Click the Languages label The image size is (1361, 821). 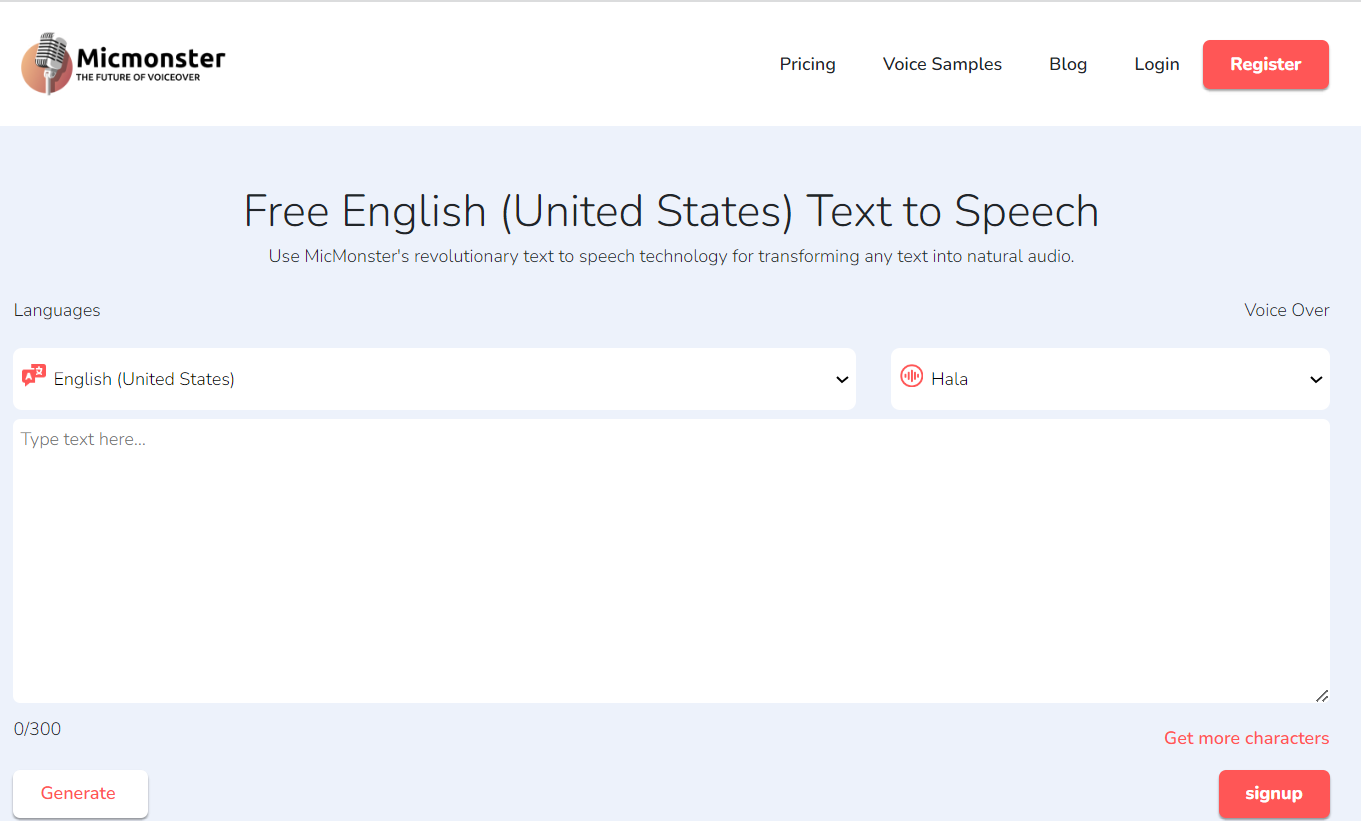click(57, 310)
